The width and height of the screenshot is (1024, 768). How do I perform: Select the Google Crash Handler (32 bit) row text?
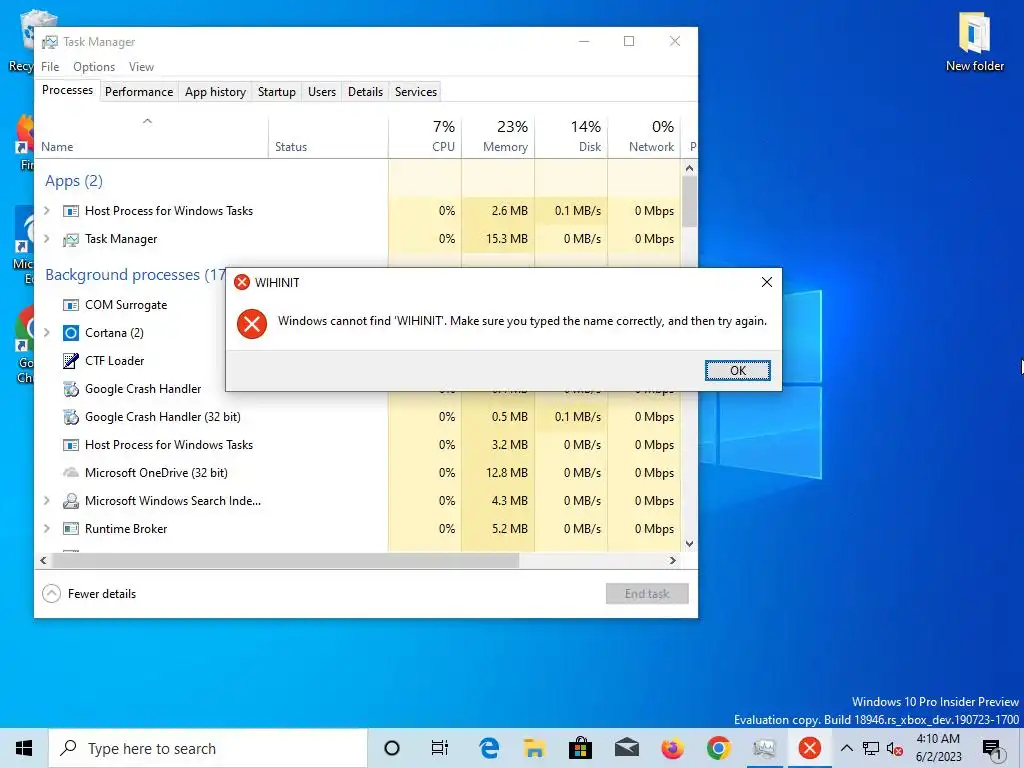163,417
